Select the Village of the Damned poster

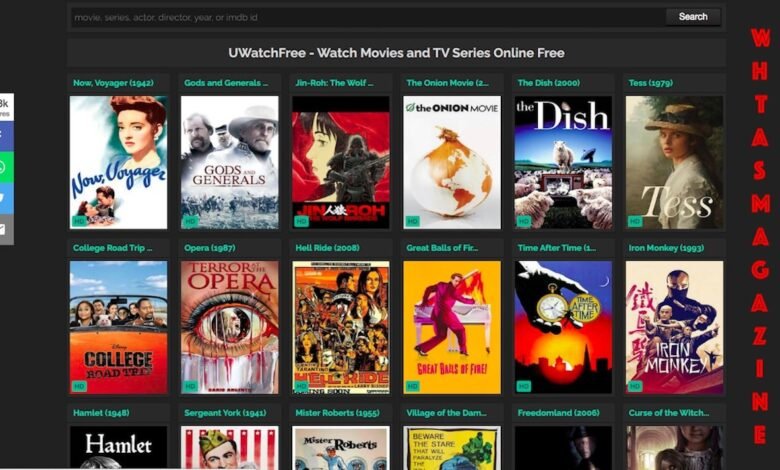[452, 447]
